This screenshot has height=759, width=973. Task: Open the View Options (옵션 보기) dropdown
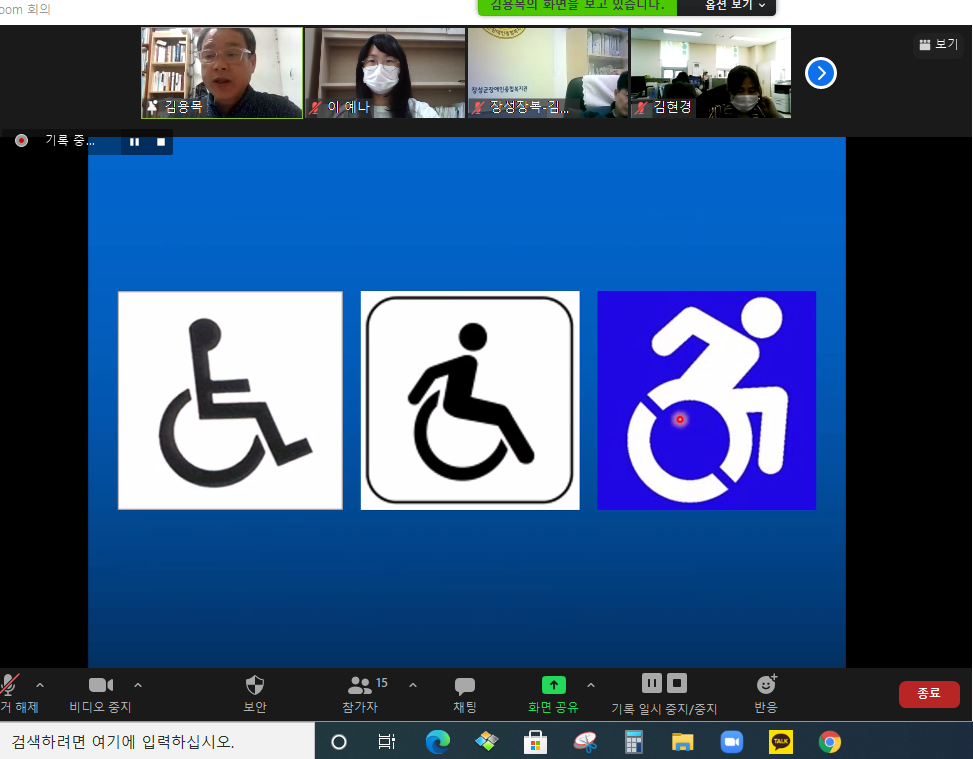tap(735, 5)
